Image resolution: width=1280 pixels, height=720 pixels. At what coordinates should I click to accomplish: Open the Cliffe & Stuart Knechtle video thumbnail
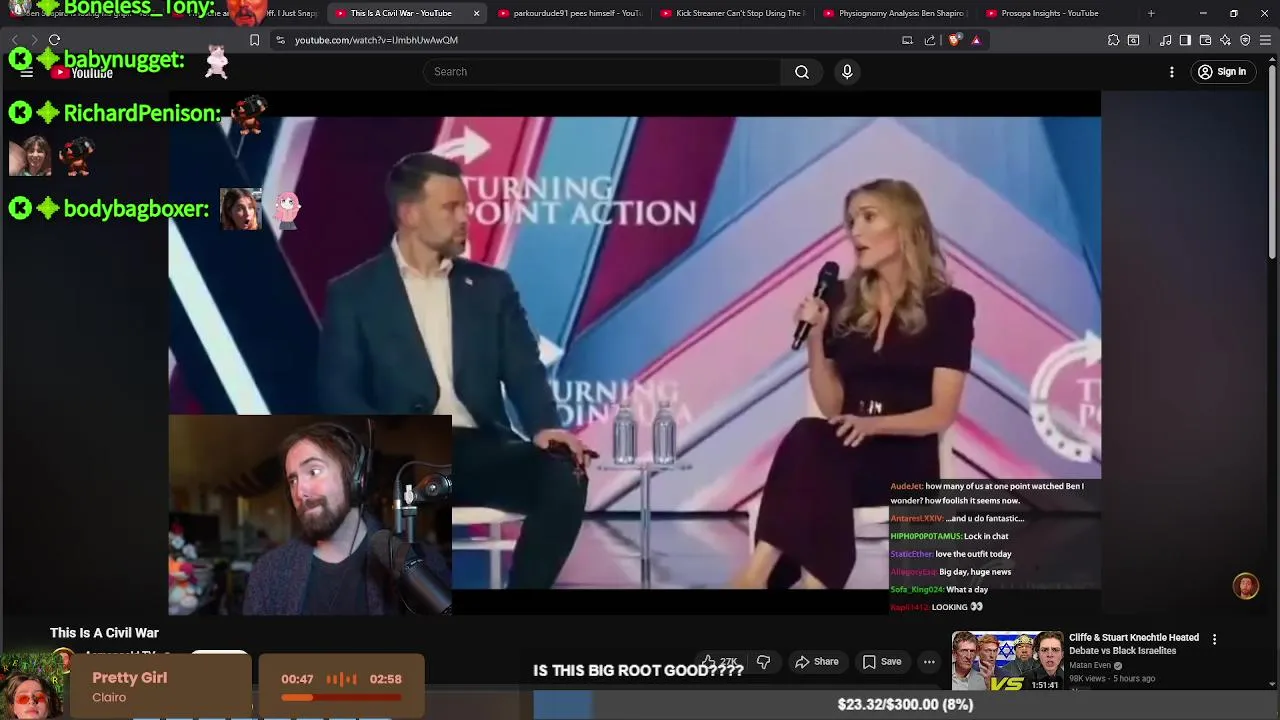click(x=1007, y=661)
